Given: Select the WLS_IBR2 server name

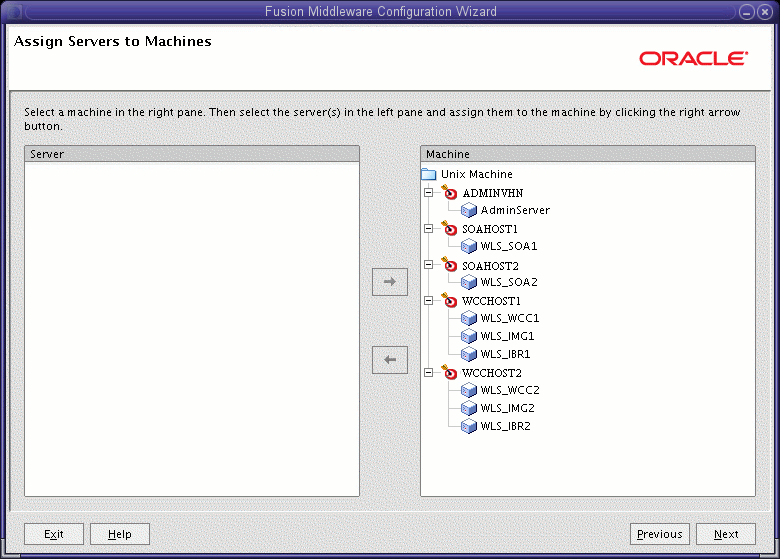Looking at the screenshot, I should (x=505, y=426).
